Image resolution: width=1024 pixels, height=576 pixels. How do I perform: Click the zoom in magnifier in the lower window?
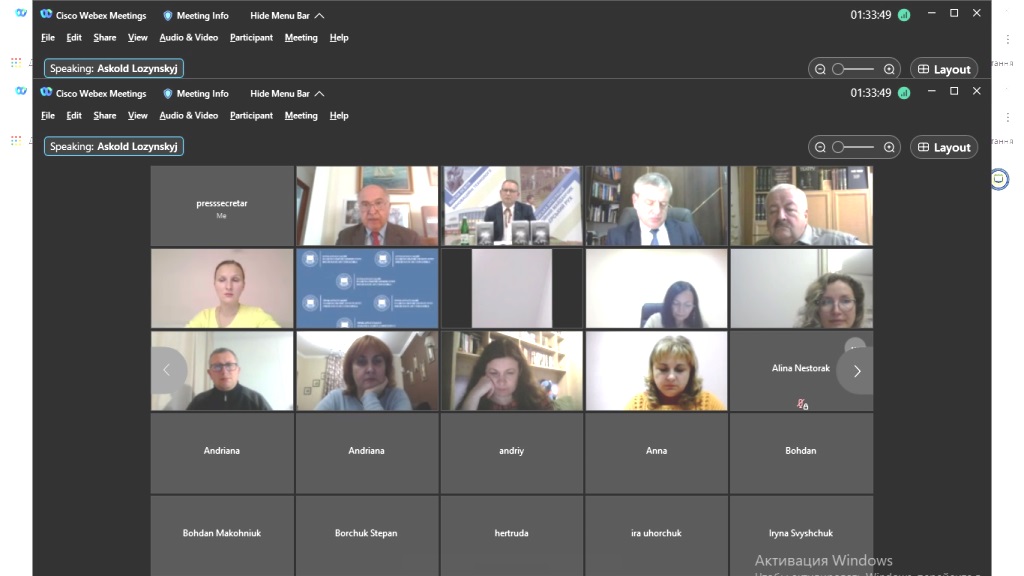pos(889,147)
